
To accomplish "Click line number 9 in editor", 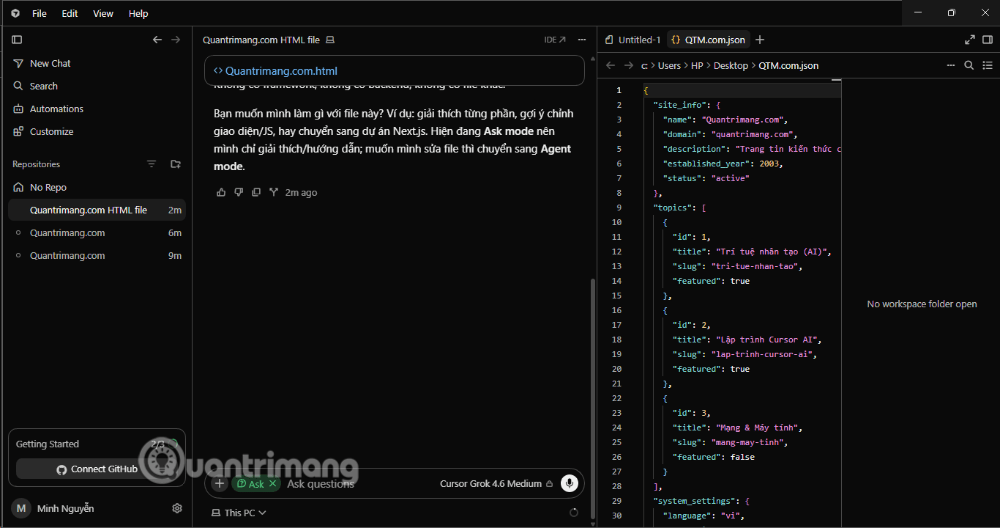I will coord(619,207).
